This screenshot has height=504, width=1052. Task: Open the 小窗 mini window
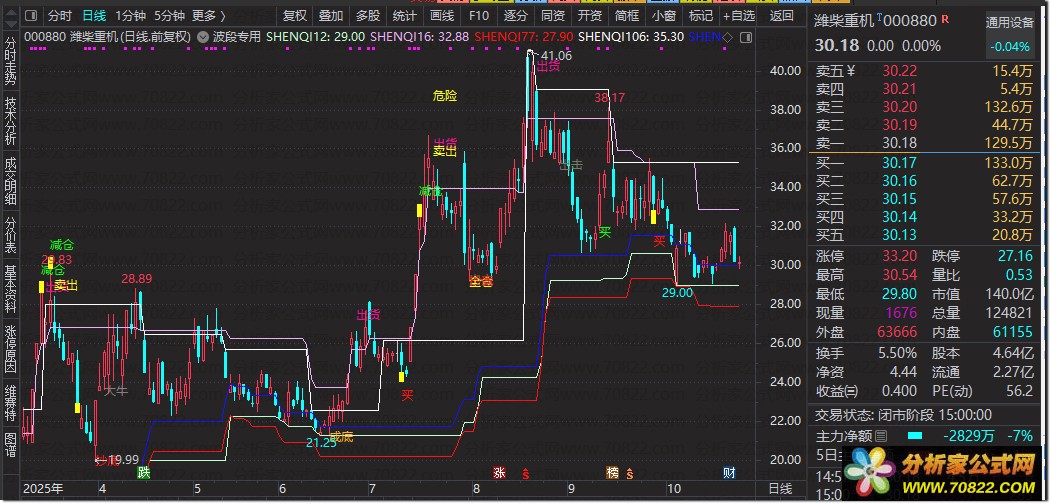coord(663,15)
